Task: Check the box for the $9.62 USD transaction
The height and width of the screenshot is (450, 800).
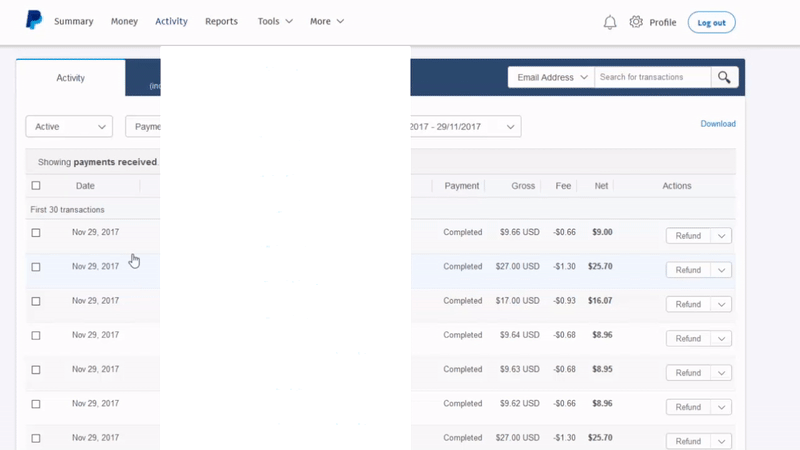Action: [x=36, y=404]
